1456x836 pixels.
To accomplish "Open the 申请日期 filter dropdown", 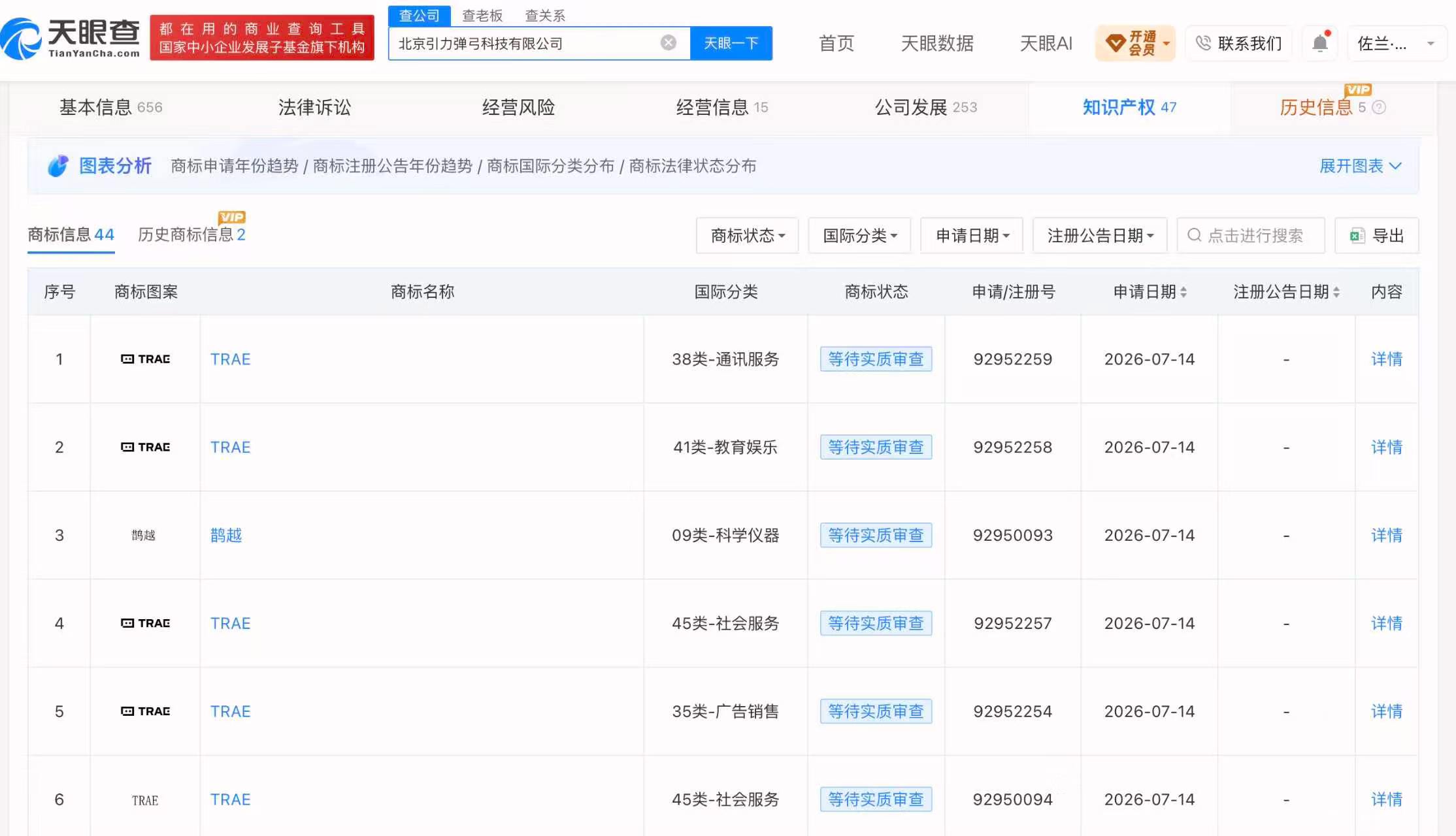I will click(x=972, y=235).
